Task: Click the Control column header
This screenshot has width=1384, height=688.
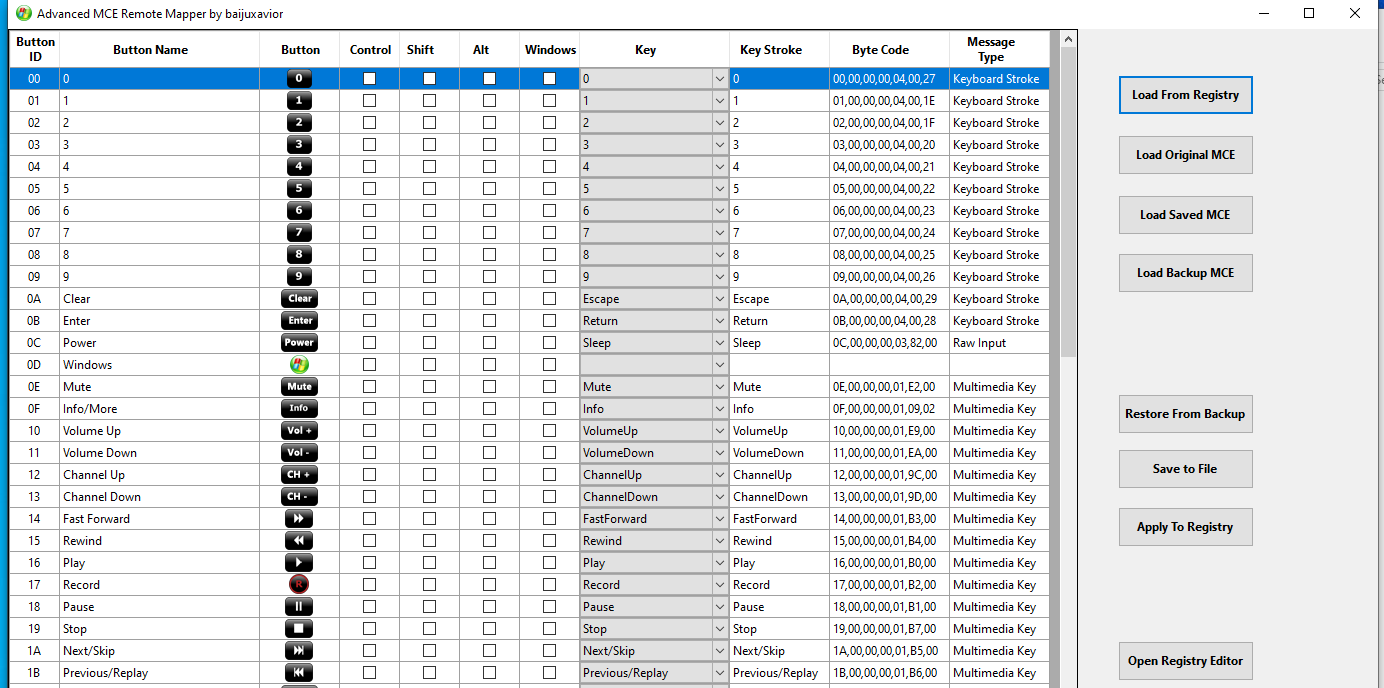Action: coord(370,49)
